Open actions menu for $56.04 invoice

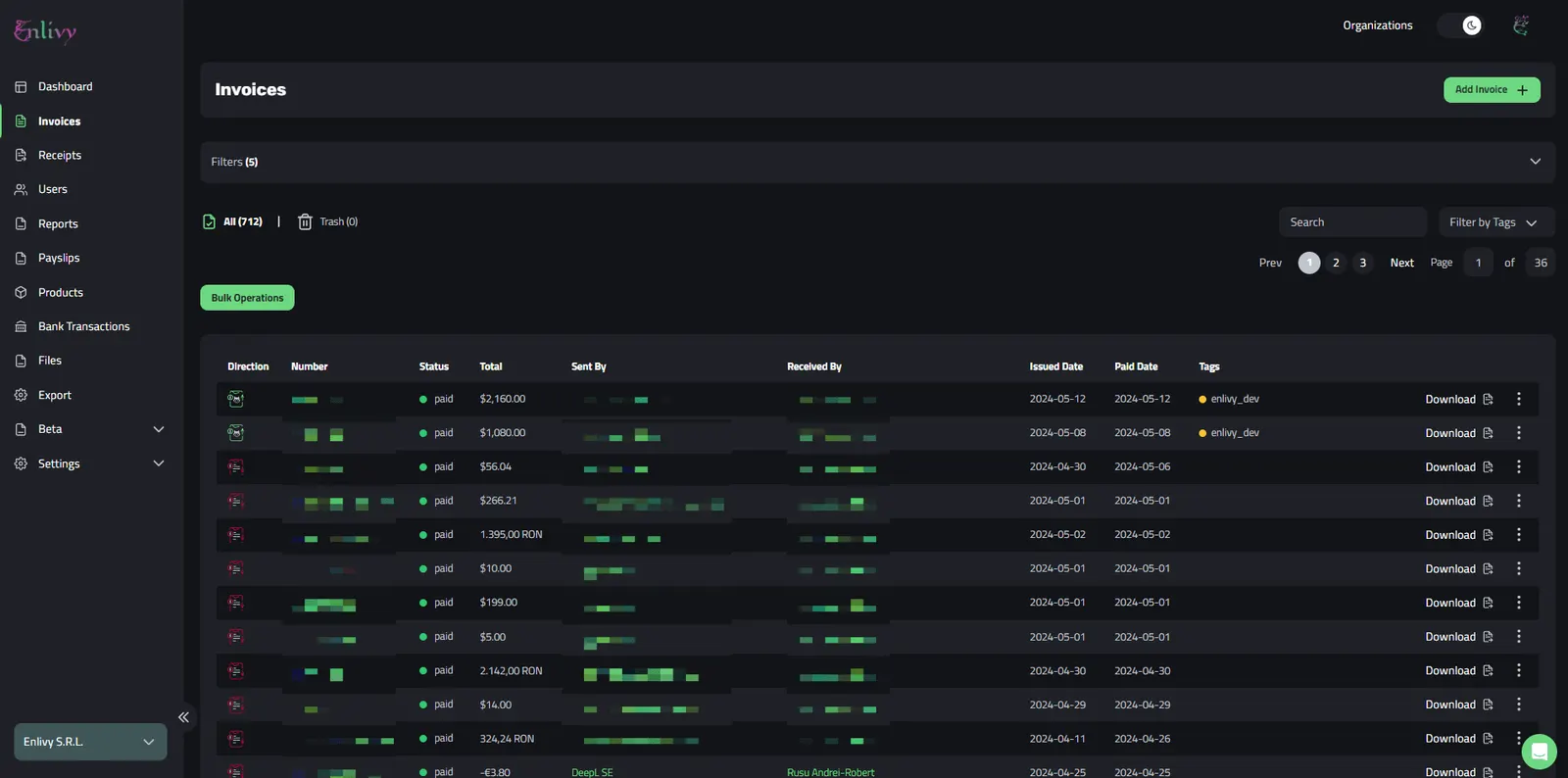point(1519,467)
